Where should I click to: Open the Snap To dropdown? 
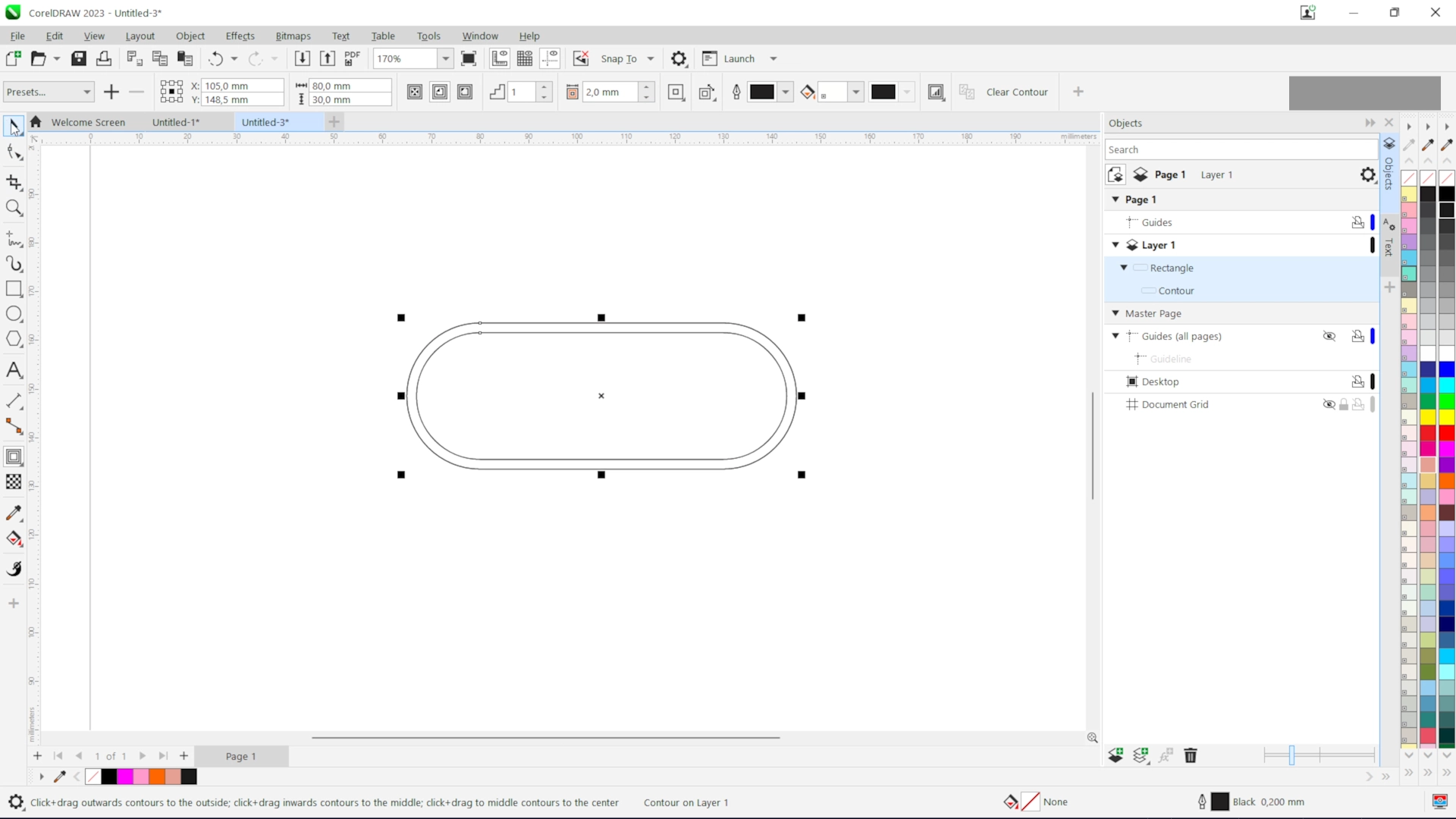(x=651, y=58)
